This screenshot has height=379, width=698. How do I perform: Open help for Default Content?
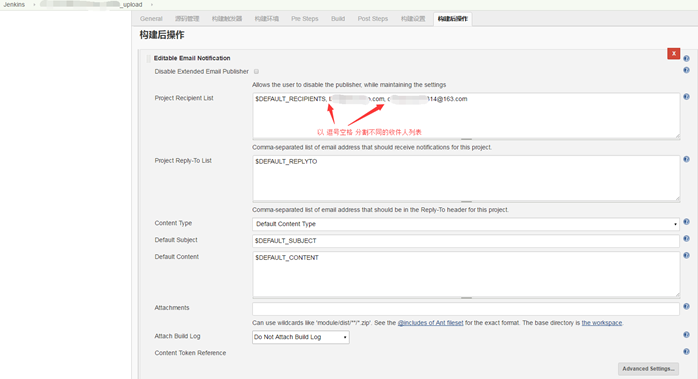tap(686, 256)
